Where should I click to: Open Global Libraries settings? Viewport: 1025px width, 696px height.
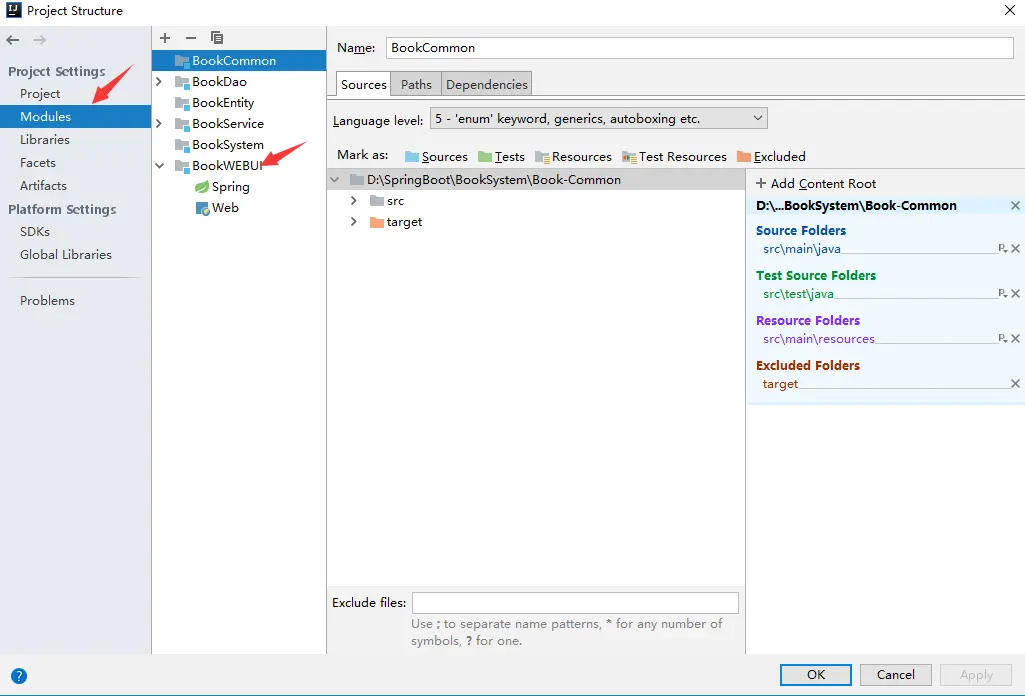coord(65,255)
